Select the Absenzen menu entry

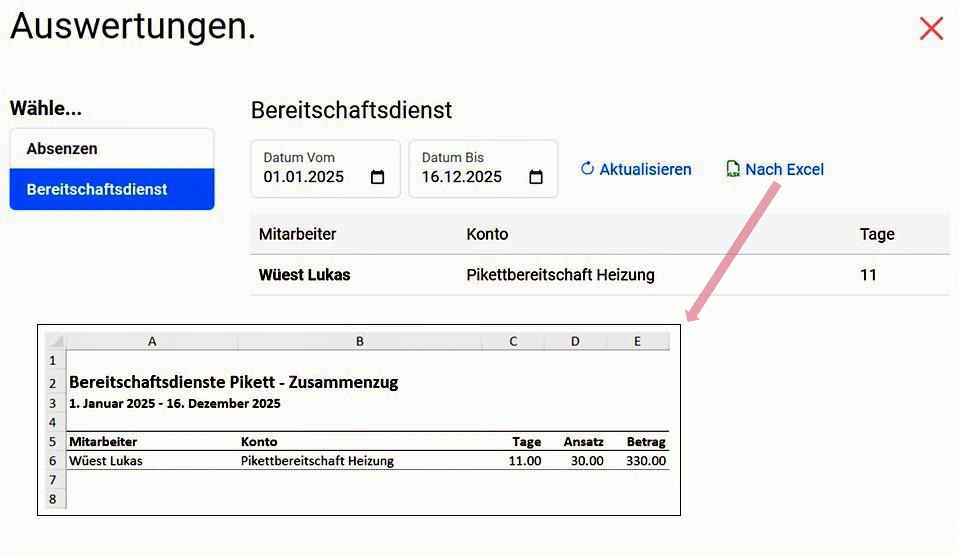pyautogui.click(x=112, y=148)
